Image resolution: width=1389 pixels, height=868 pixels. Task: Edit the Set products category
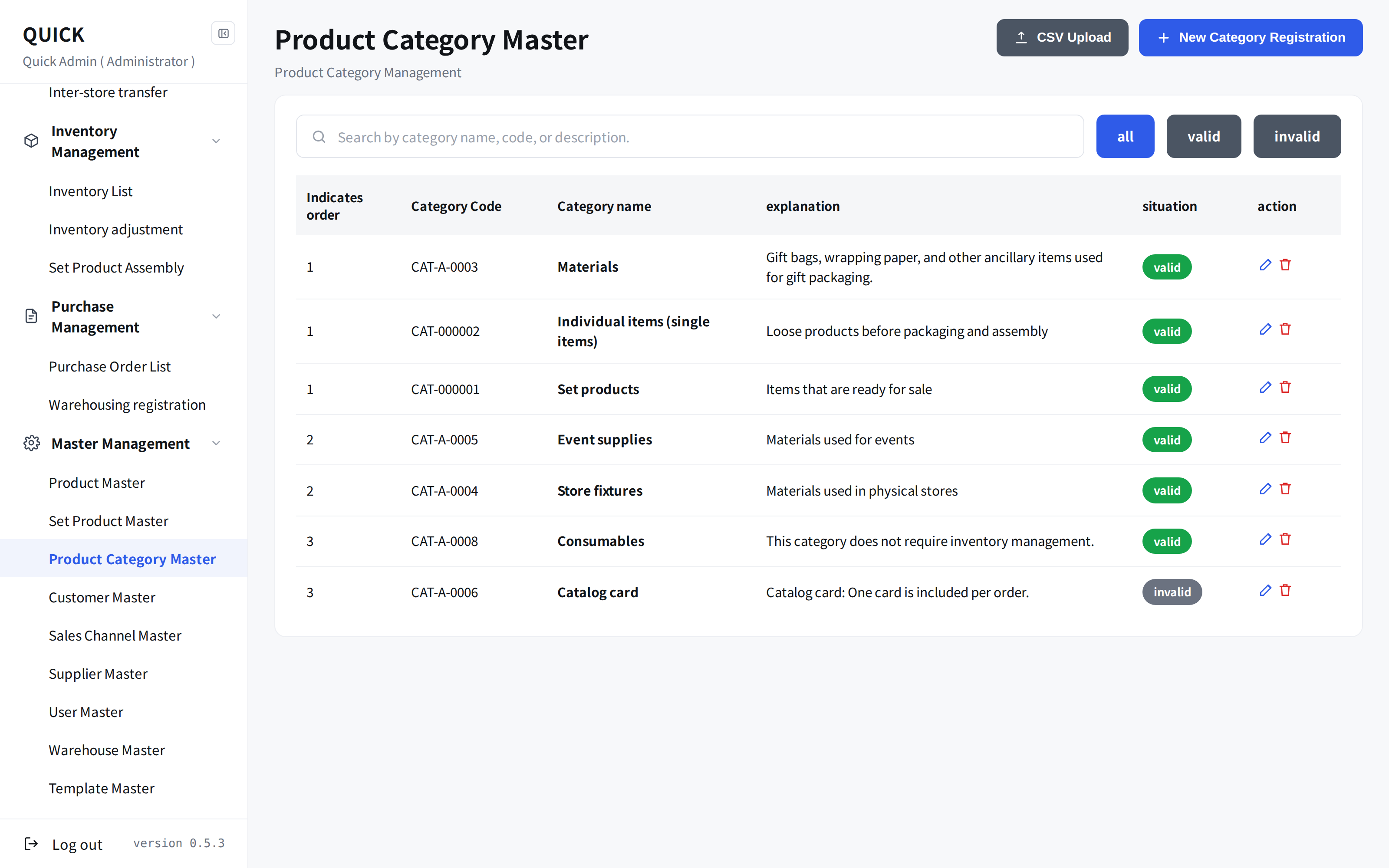(1265, 388)
